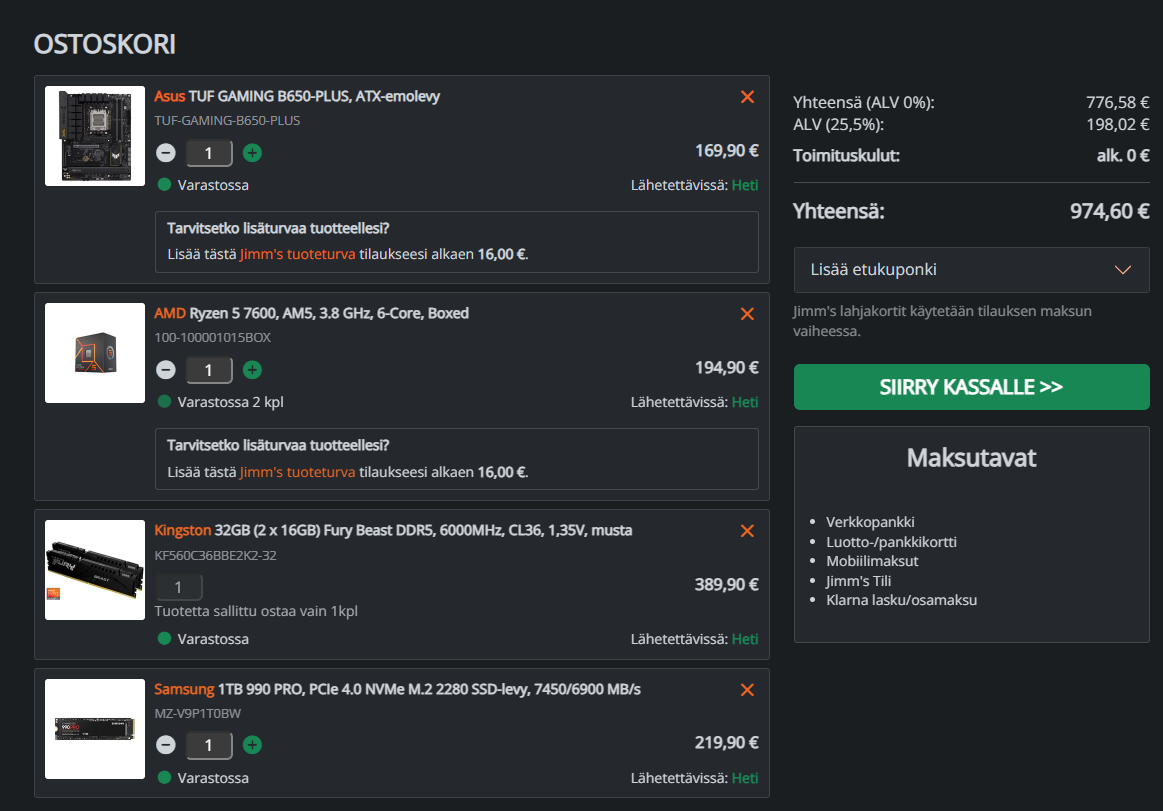Image resolution: width=1163 pixels, height=811 pixels.
Task: Click the Toimituskulut 'alk. 0 €' value
Action: pos(1123,156)
